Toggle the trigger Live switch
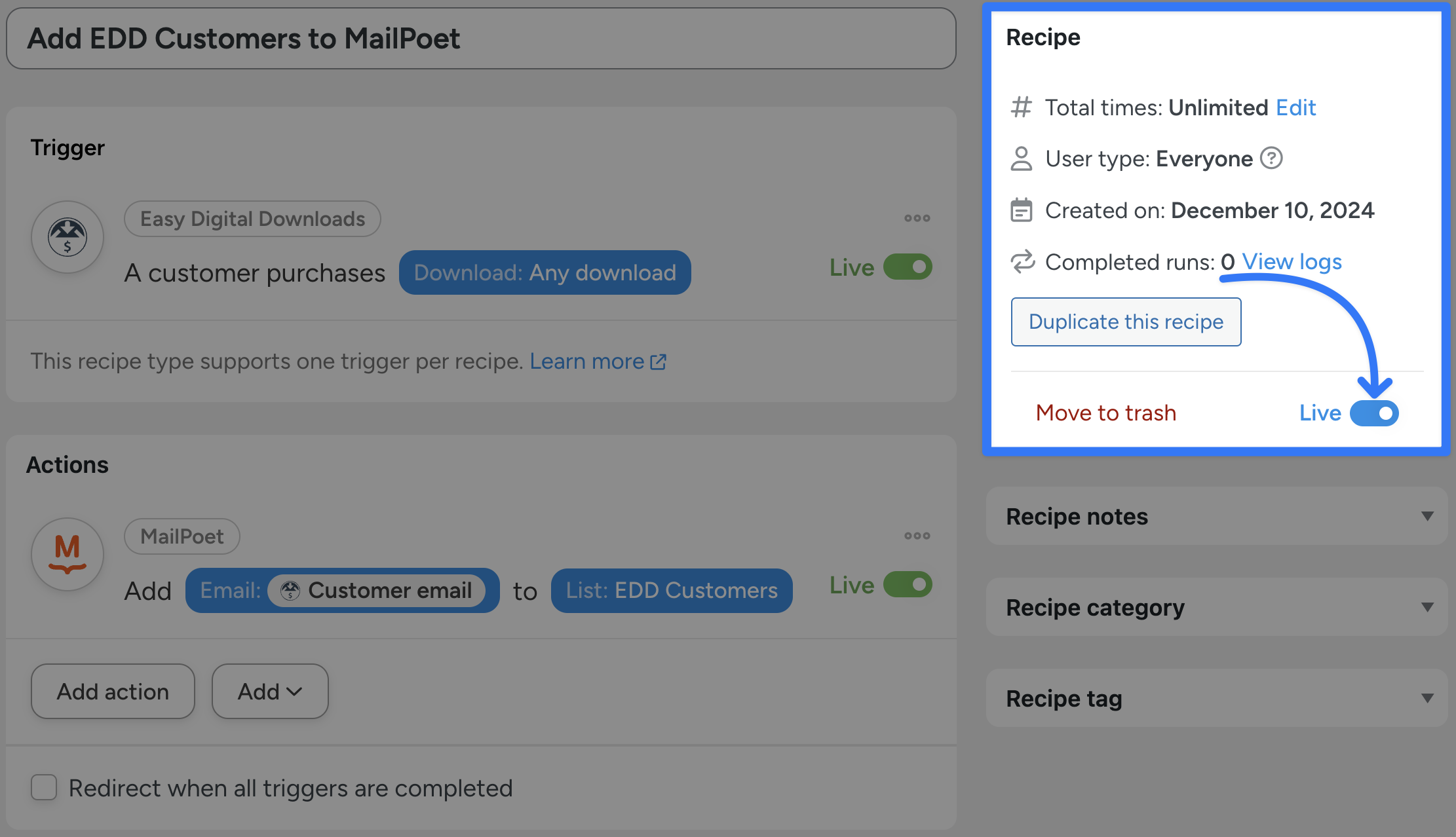Viewport: 1456px width, 837px height. pos(908,267)
